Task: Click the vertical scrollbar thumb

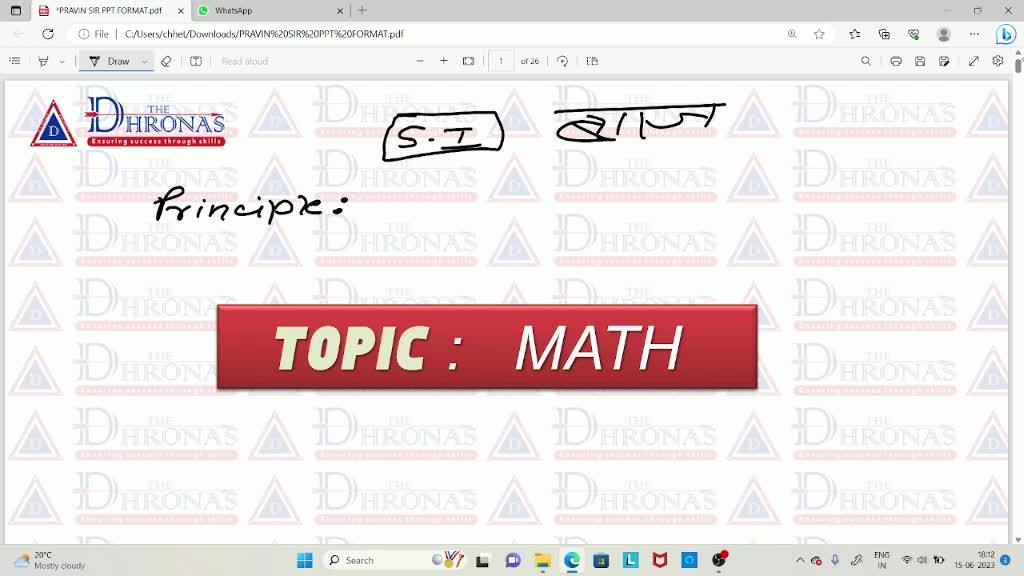Action: coord(1018,65)
